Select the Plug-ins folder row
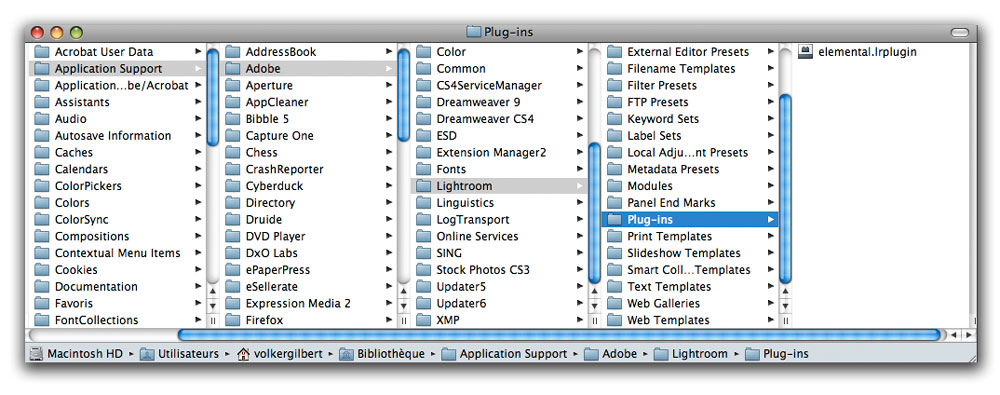Viewport: 1000px width, 395px height. tap(690, 220)
